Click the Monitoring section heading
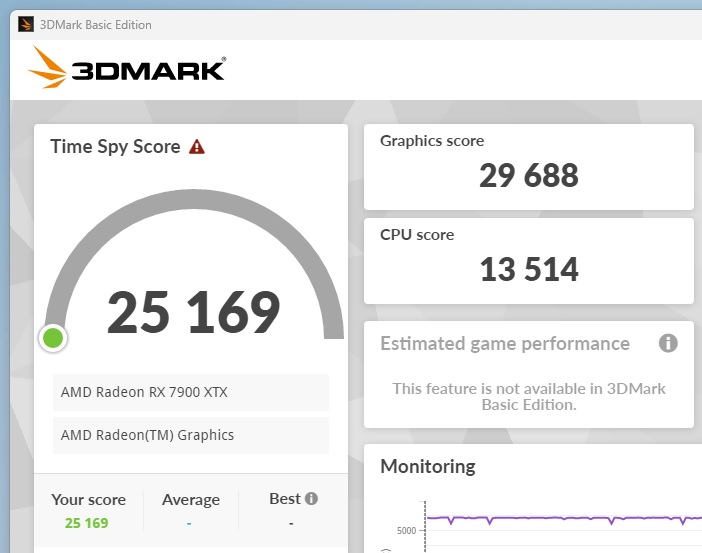 coord(427,466)
